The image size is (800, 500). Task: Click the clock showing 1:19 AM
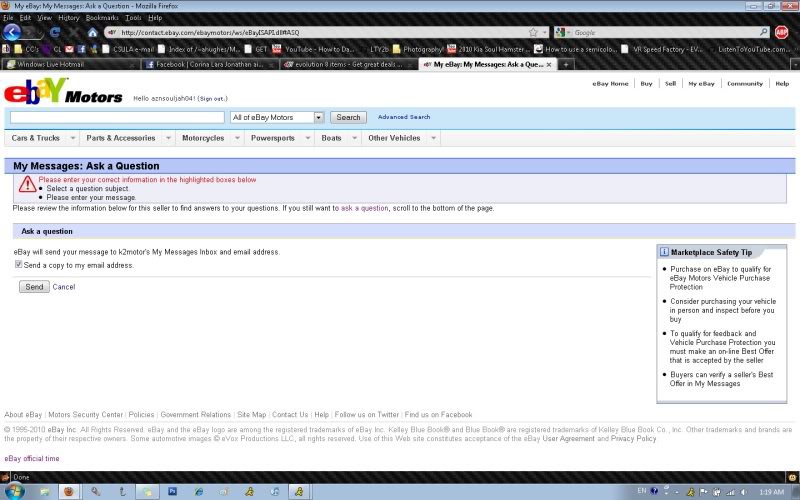click(x=771, y=492)
